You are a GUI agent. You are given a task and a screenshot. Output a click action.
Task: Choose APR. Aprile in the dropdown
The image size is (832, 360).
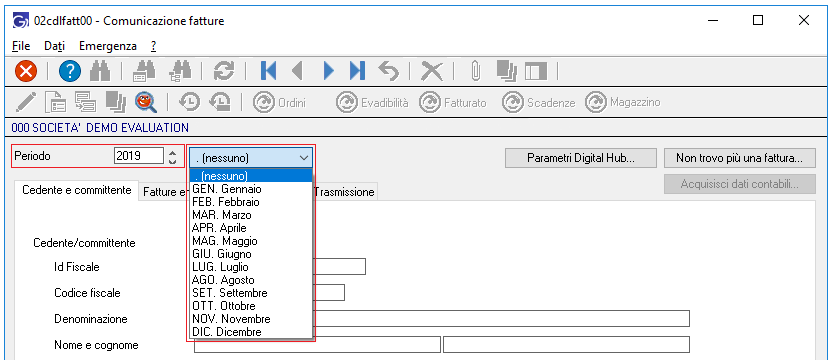250,228
